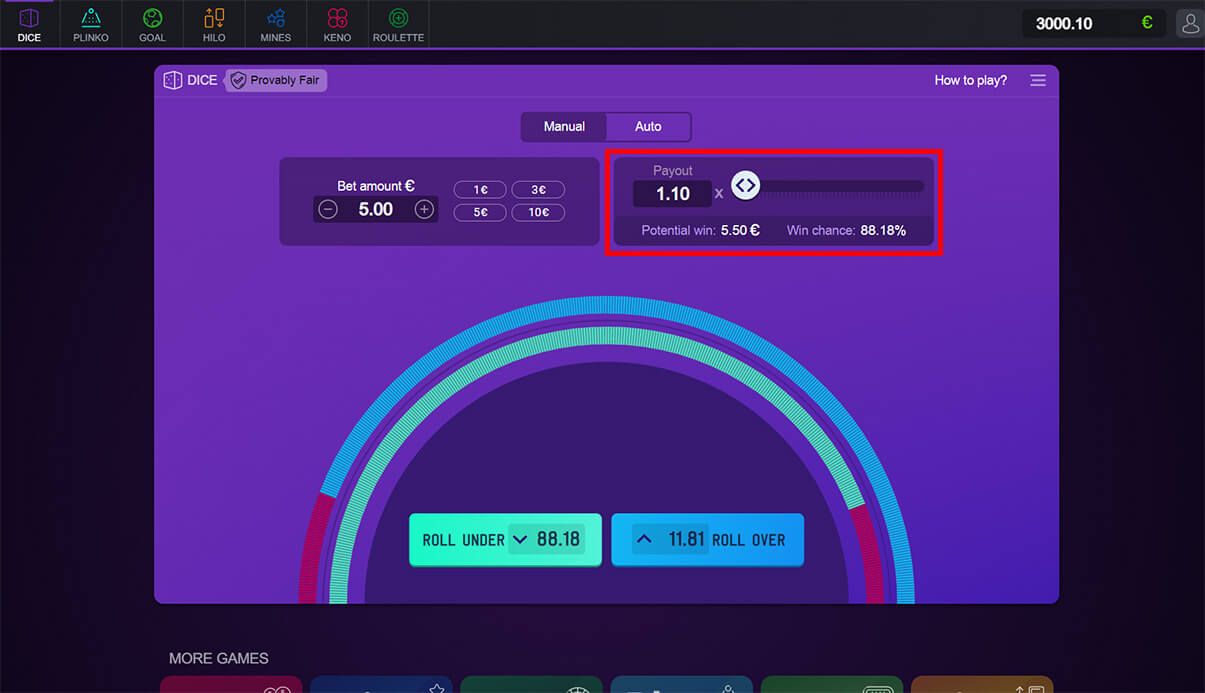The height and width of the screenshot is (693, 1205).
Task: Open the user profile icon
Action: pos(1190,24)
